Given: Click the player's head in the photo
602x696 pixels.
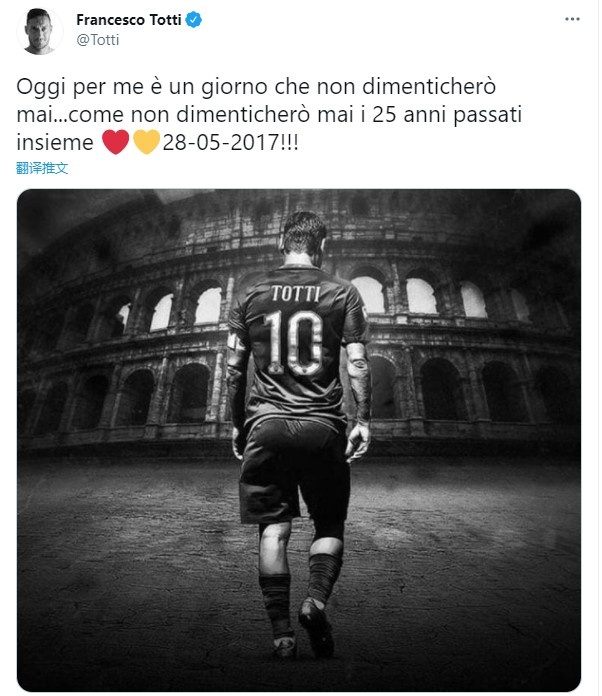Looking at the screenshot, I should click(305, 238).
